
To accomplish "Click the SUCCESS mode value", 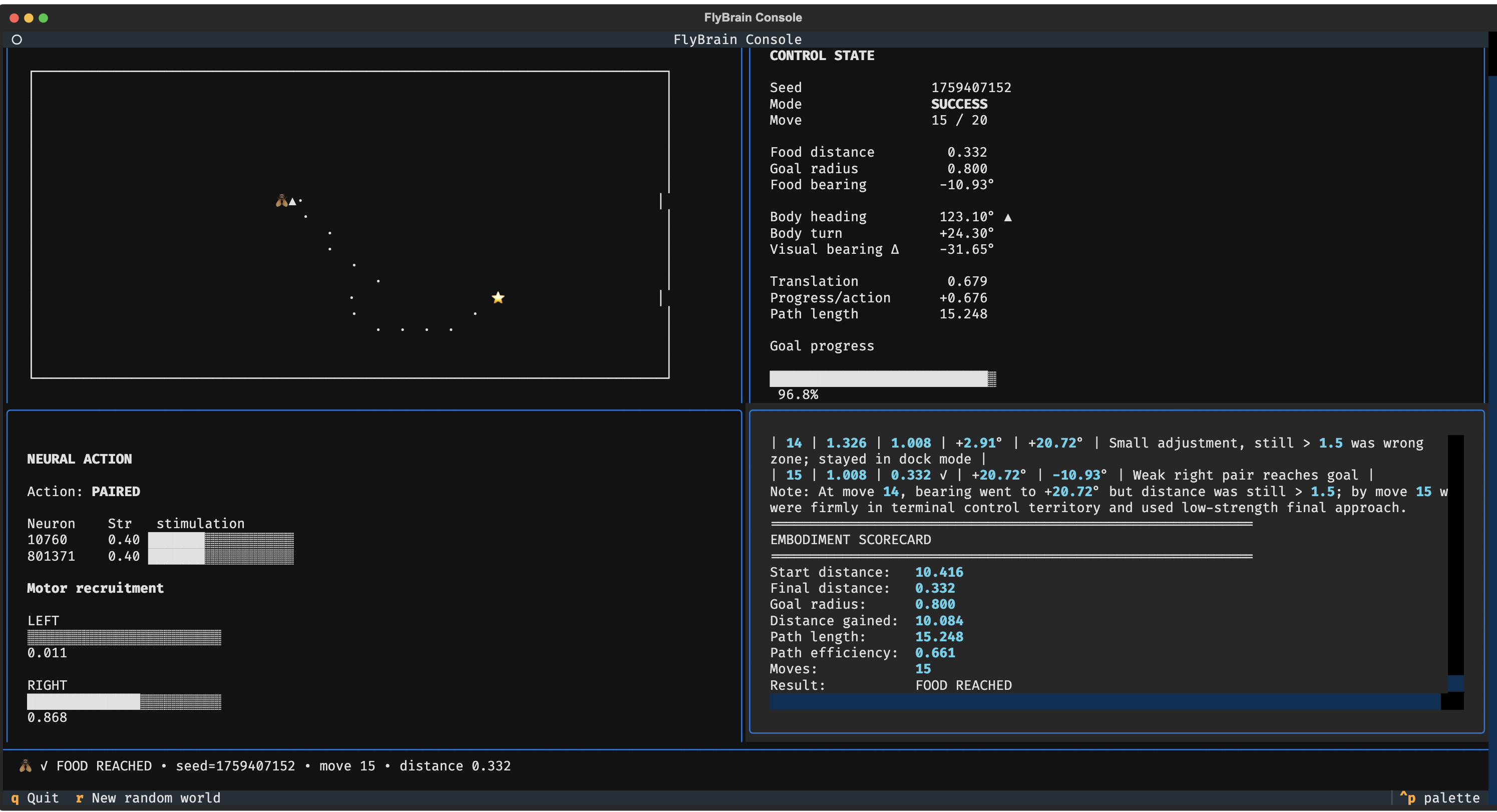I will (x=959, y=104).
